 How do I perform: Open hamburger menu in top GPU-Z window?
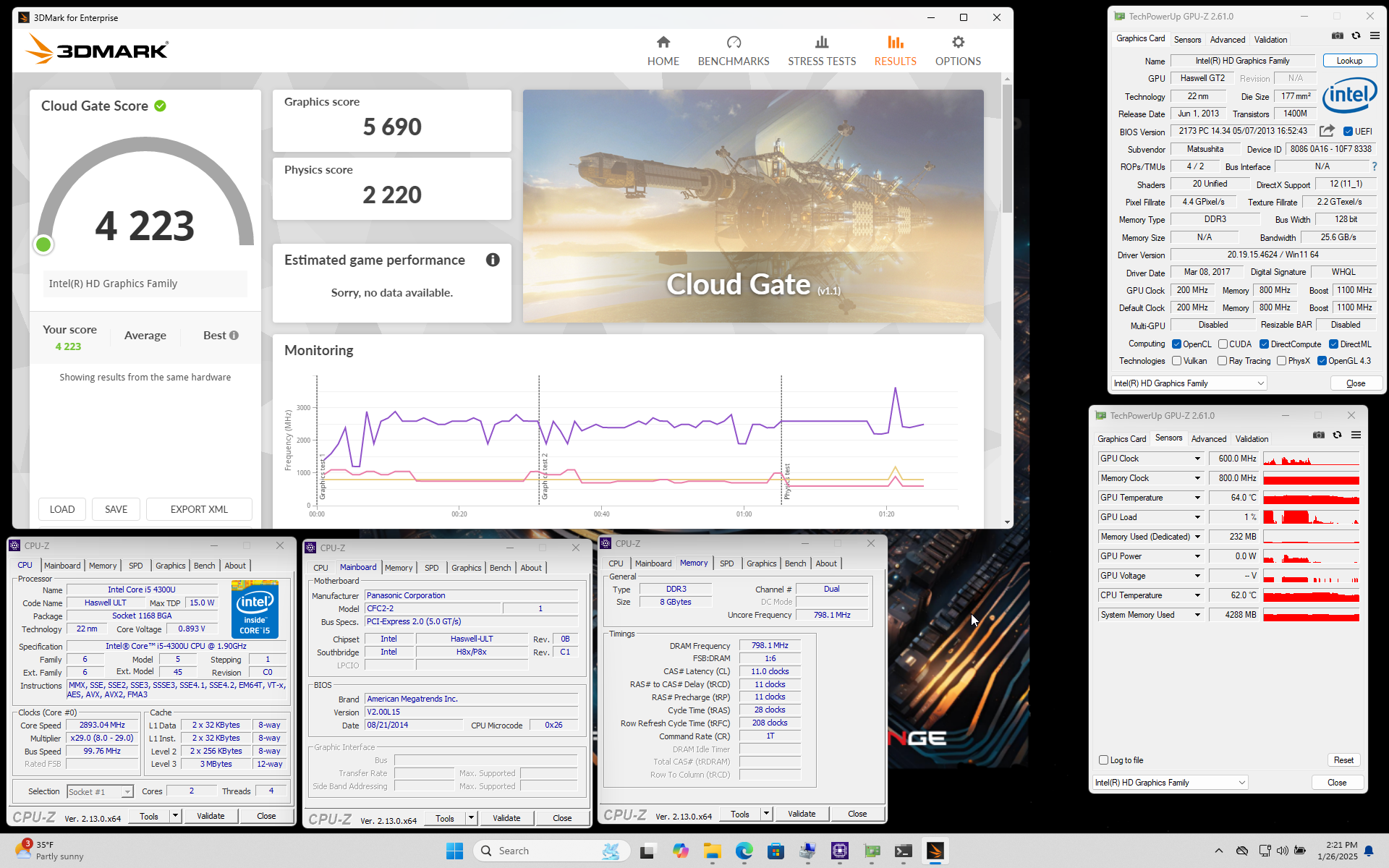pos(1375,36)
